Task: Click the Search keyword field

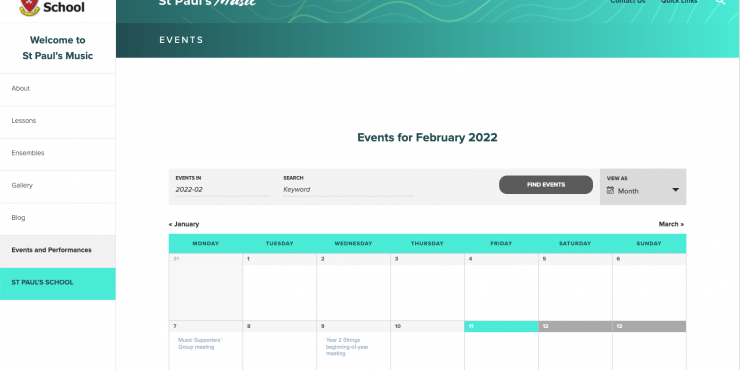Action: 348,190
